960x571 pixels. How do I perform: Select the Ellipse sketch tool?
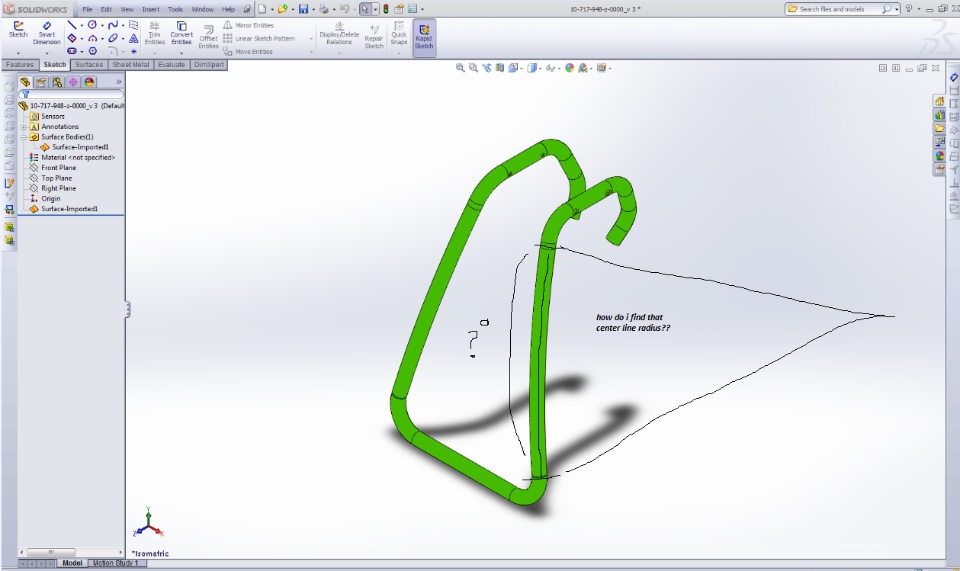pyautogui.click(x=113, y=38)
